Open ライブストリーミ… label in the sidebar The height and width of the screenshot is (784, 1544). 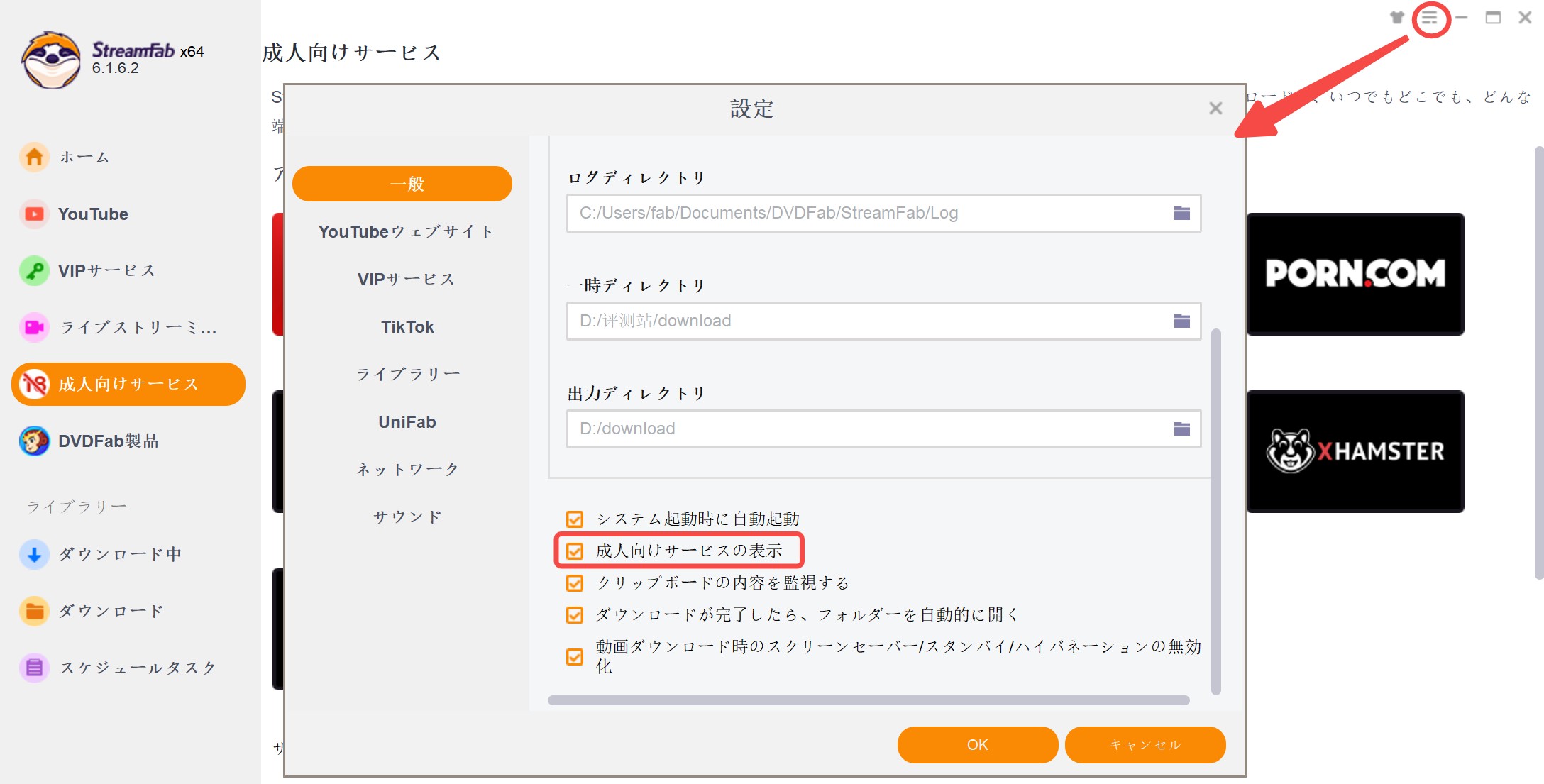[138, 328]
